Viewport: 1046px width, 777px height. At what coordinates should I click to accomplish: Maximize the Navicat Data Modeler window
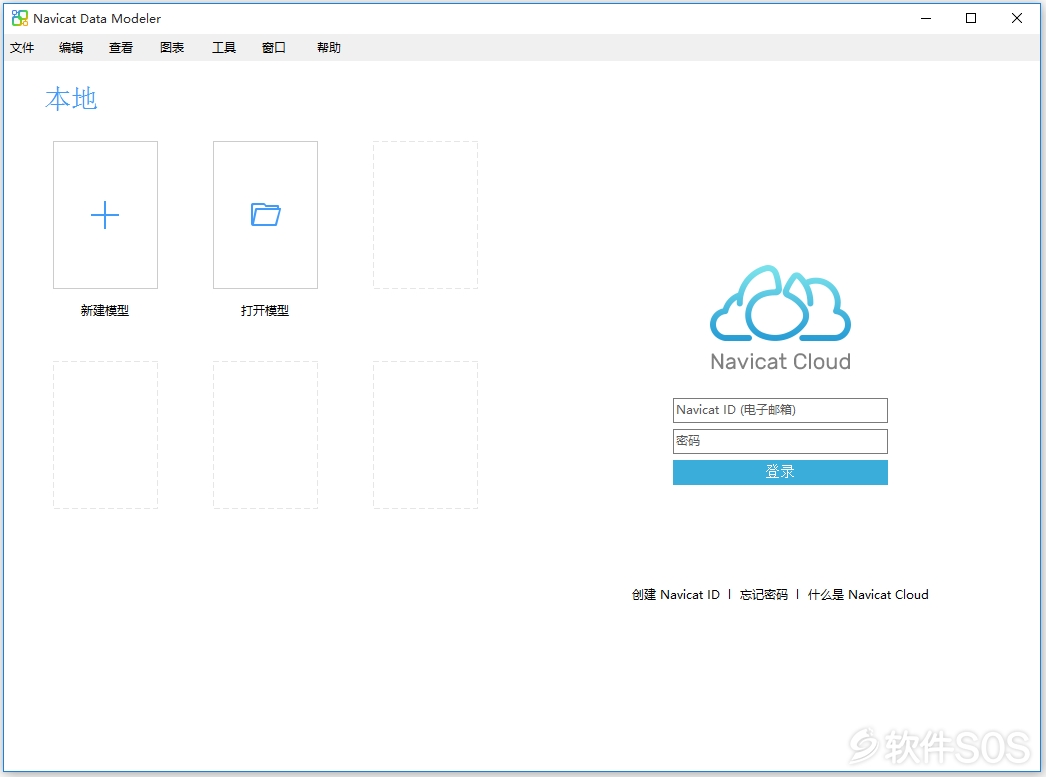[x=971, y=18]
